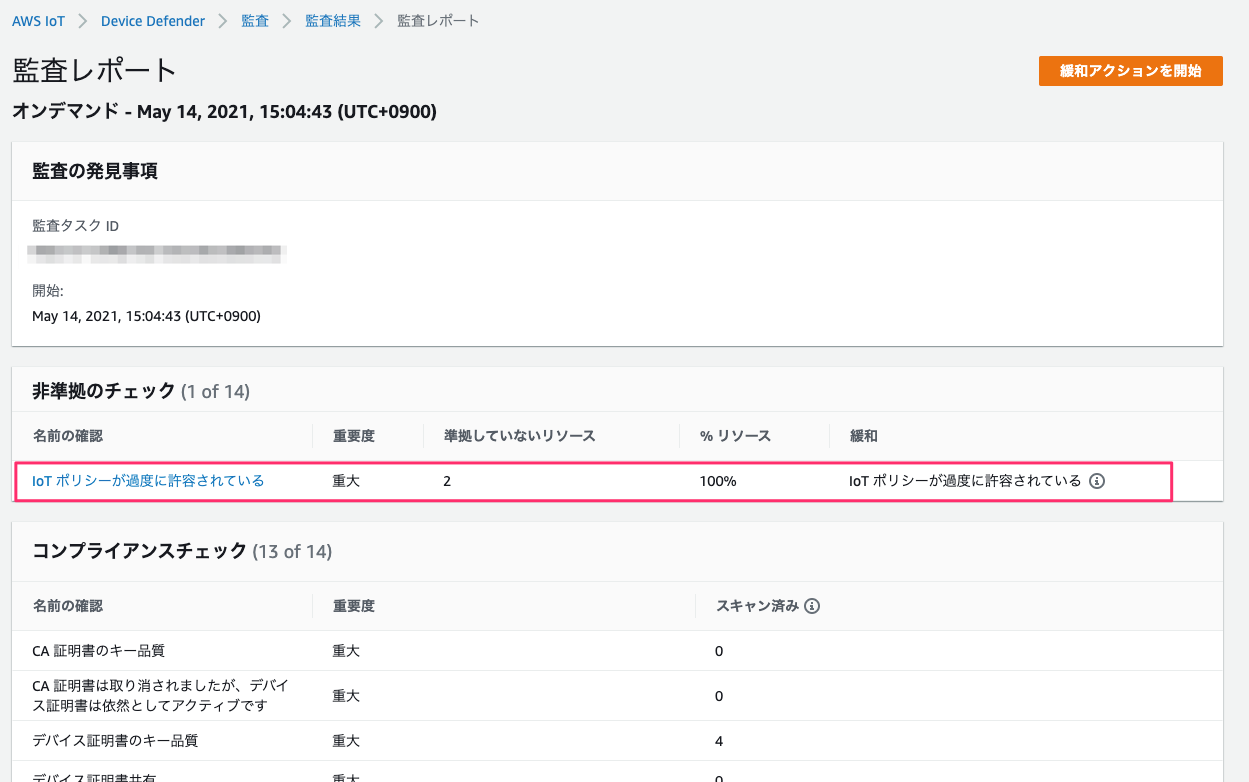
Task: Return to 監査結果 using the breadcrumb
Action: click(333, 20)
